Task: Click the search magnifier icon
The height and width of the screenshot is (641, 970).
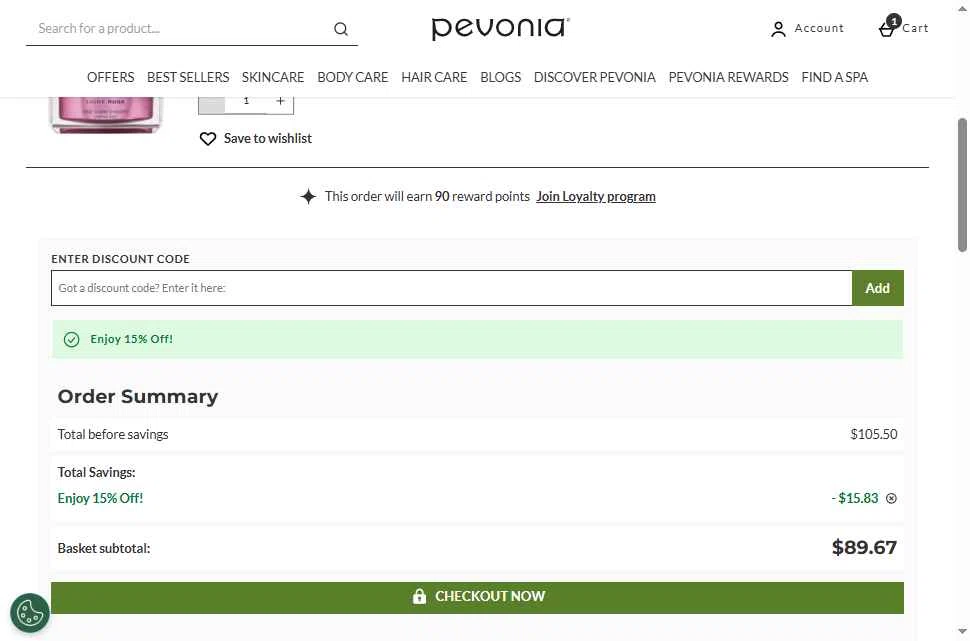Action: tap(341, 29)
